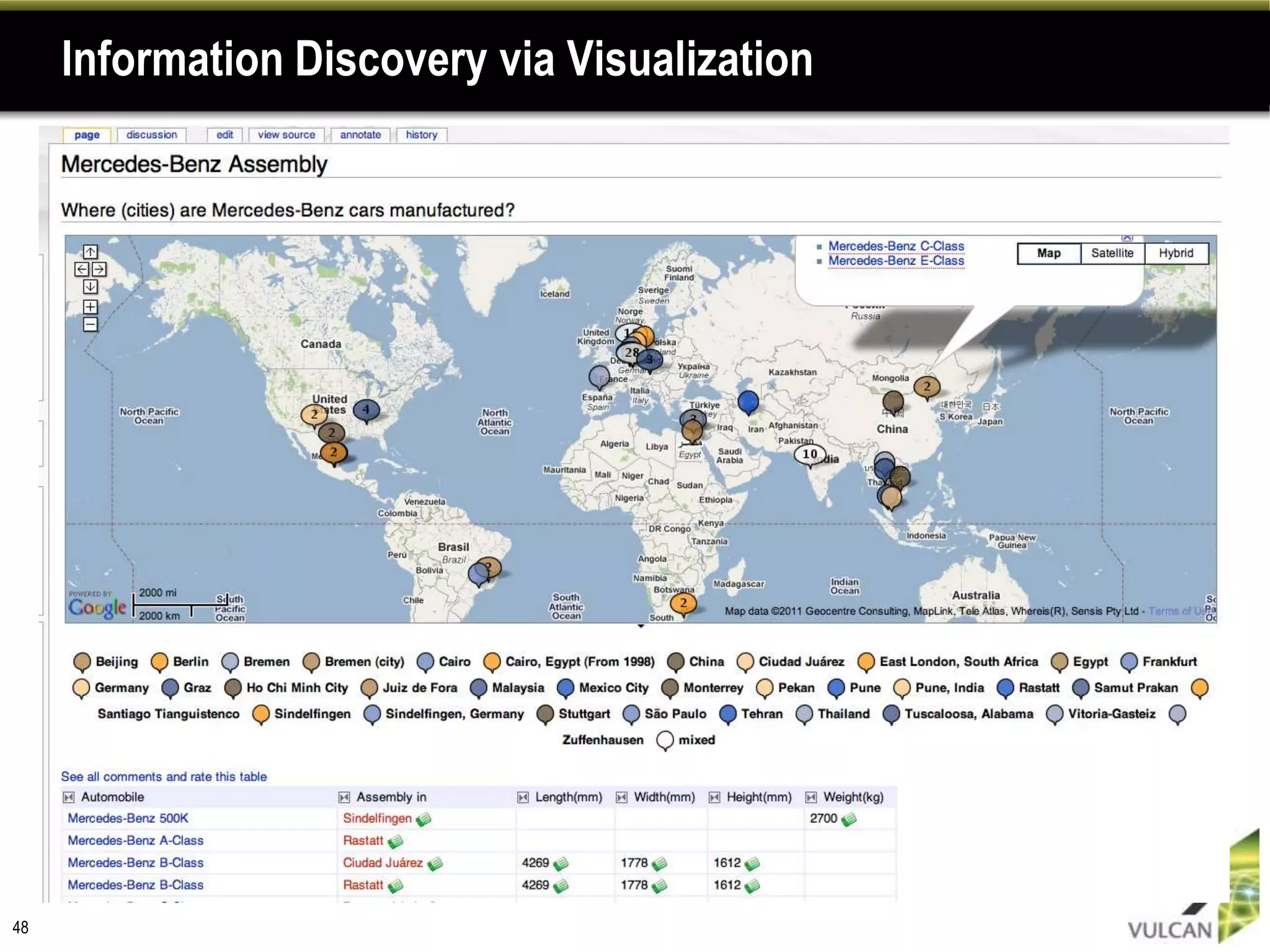The width and height of the screenshot is (1270, 952).
Task: Pan the map down with arrow
Action: pyautogui.click(x=91, y=286)
